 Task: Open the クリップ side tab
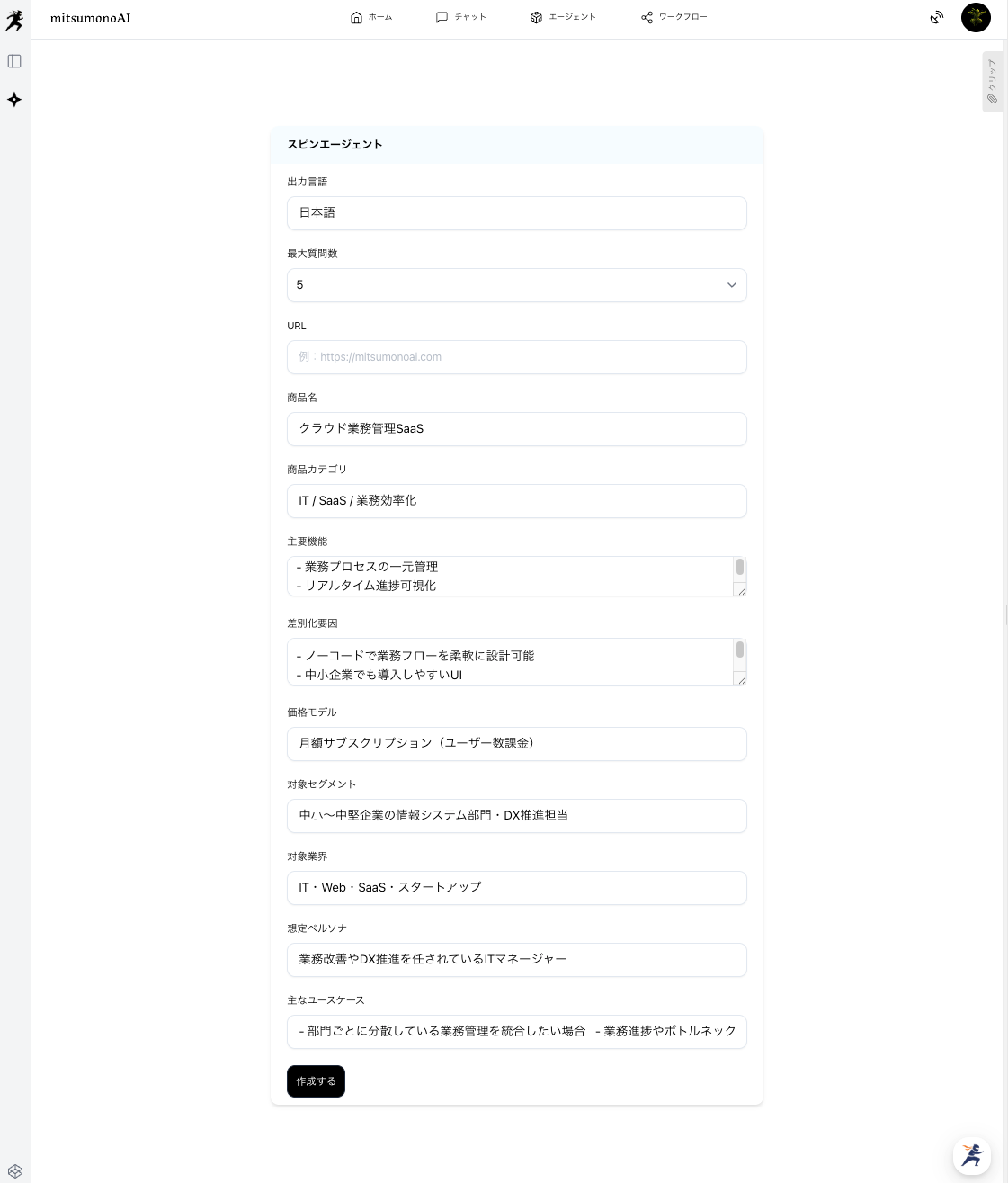click(992, 82)
